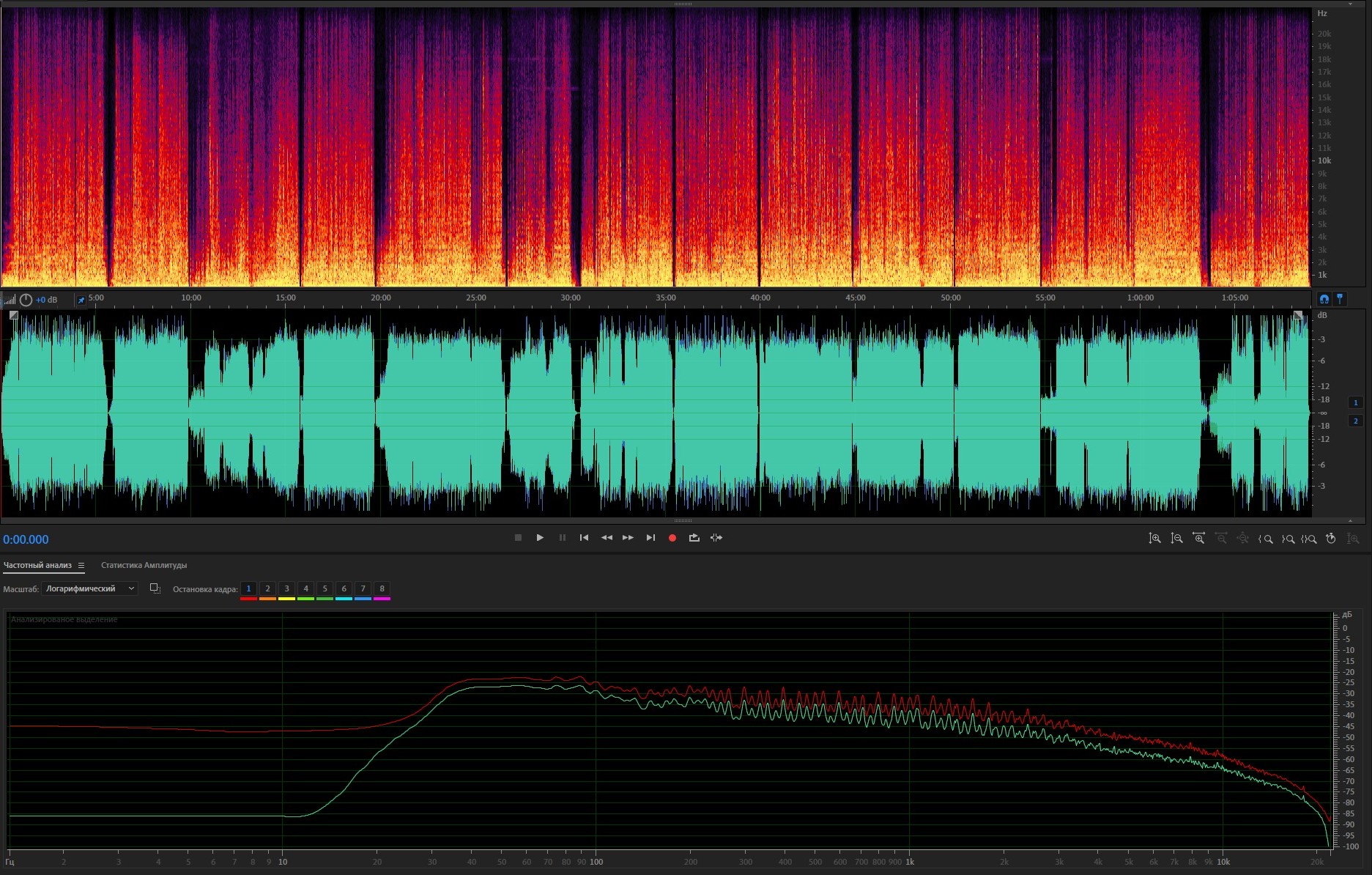Zoom out time icon (dimmed)
This screenshot has width=1372, height=875.
pyautogui.click(x=1221, y=539)
